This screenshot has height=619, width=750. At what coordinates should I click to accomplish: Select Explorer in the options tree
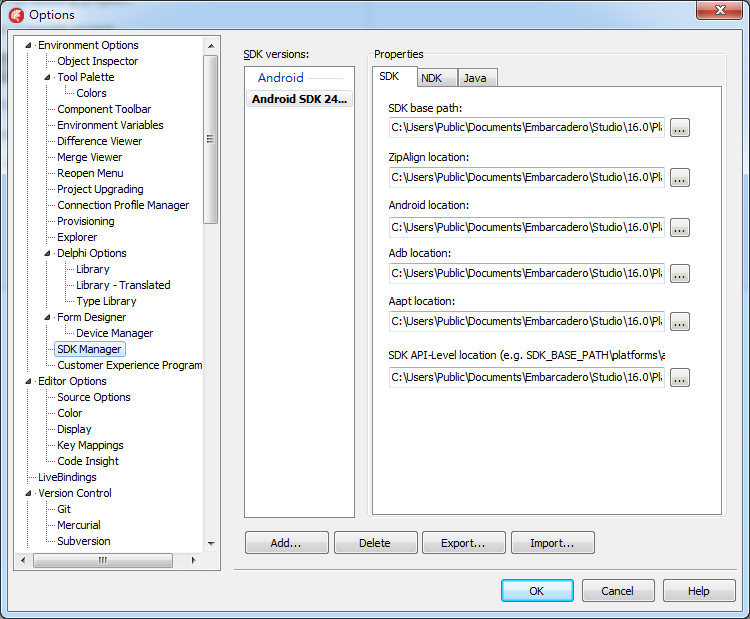[x=77, y=237]
